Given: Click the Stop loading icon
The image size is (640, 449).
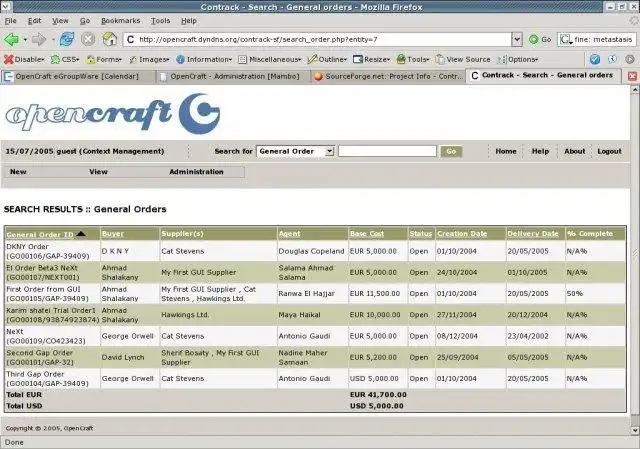Looking at the screenshot, I should 88,40.
